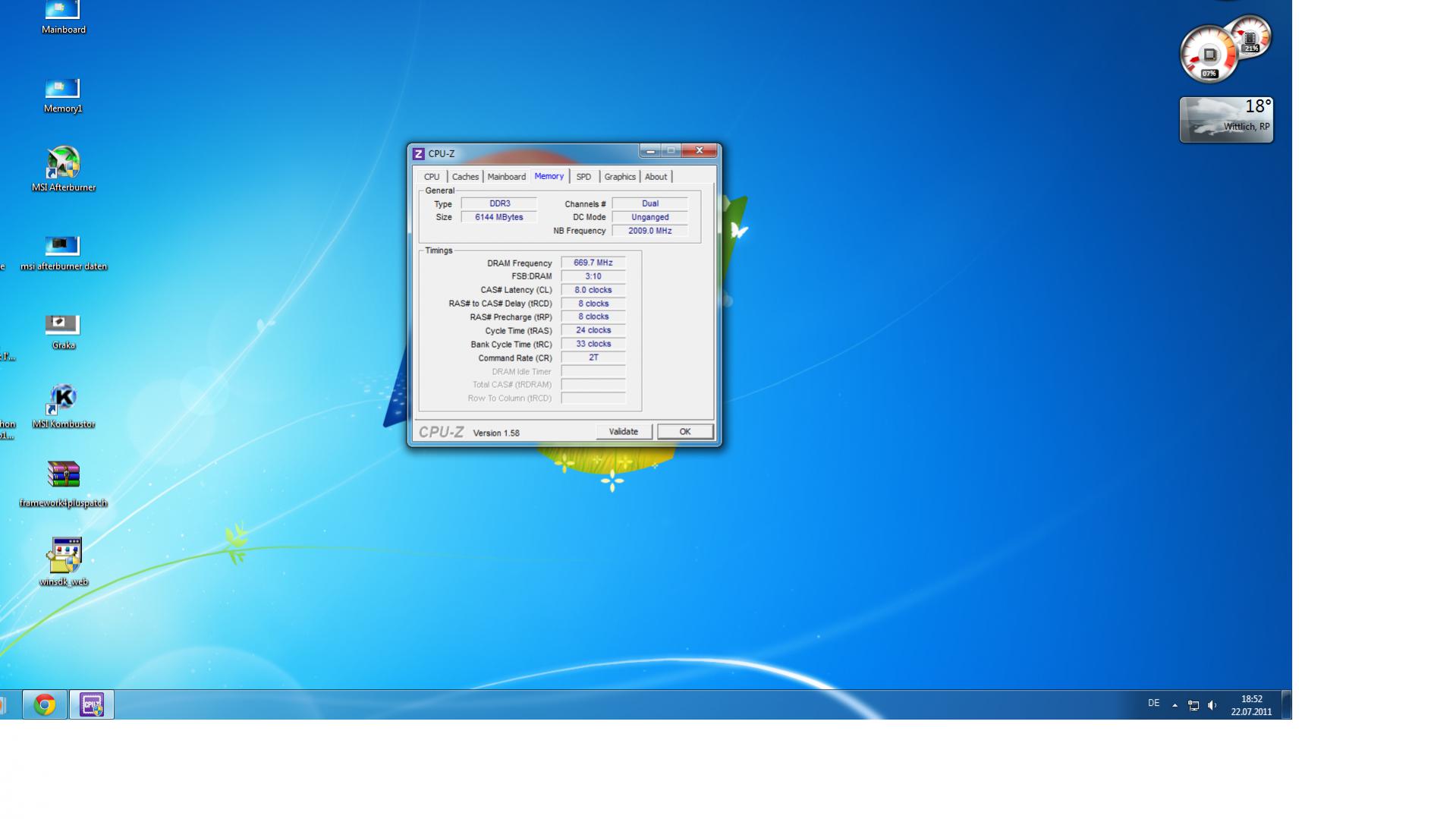This screenshot has width=1456, height=819.
Task: Open the About tab
Action: pos(656,177)
